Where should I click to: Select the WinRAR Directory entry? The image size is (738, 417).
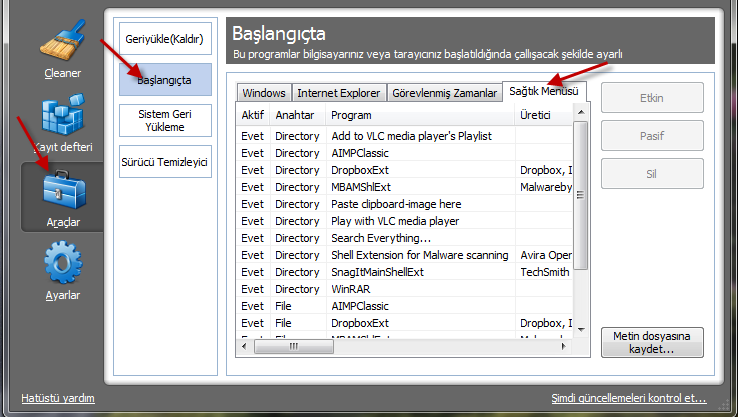348,288
